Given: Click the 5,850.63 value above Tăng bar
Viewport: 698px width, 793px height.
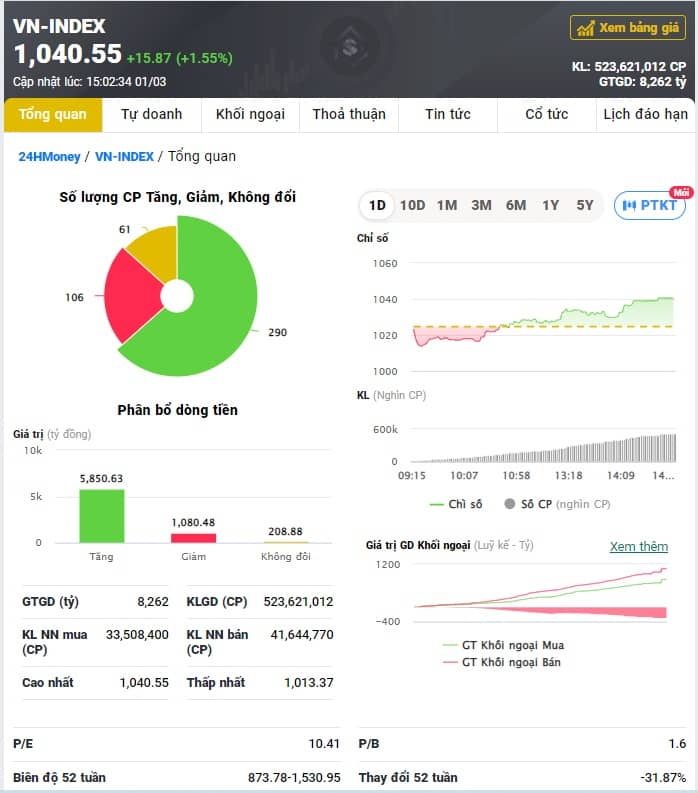Looking at the screenshot, I should click(x=101, y=478).
